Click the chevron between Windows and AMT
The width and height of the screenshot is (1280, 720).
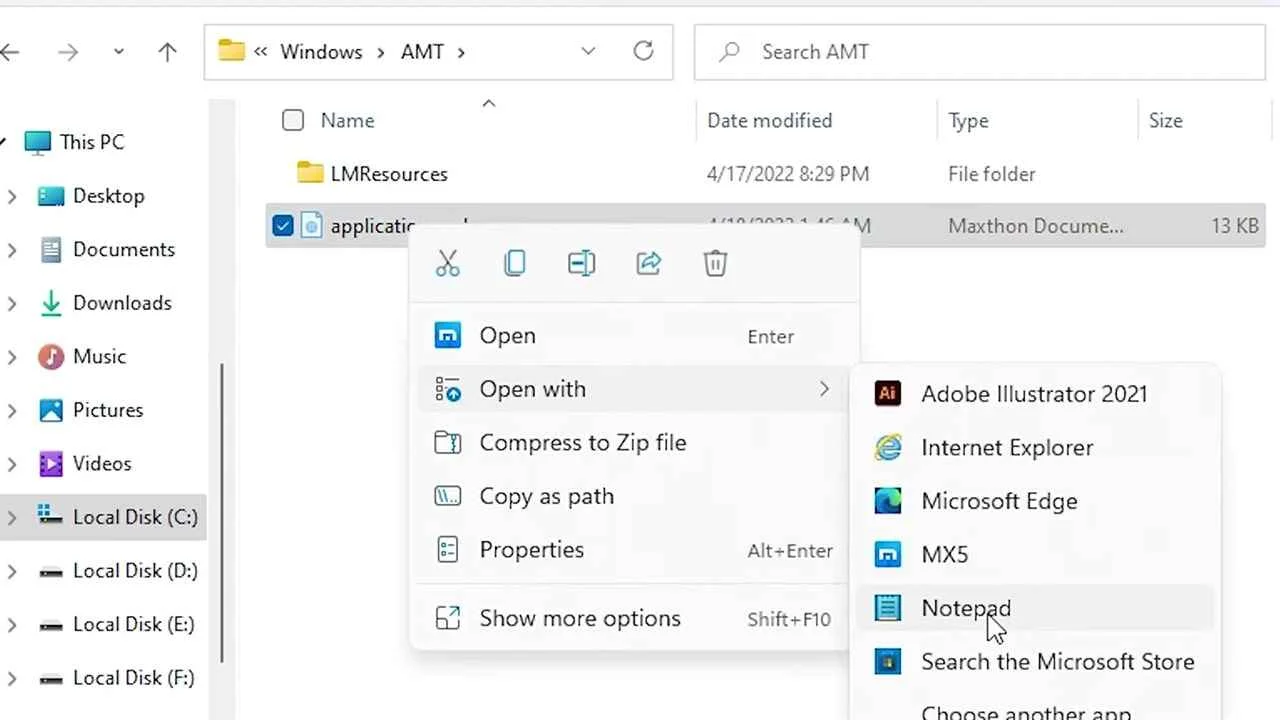coord(381,52)
